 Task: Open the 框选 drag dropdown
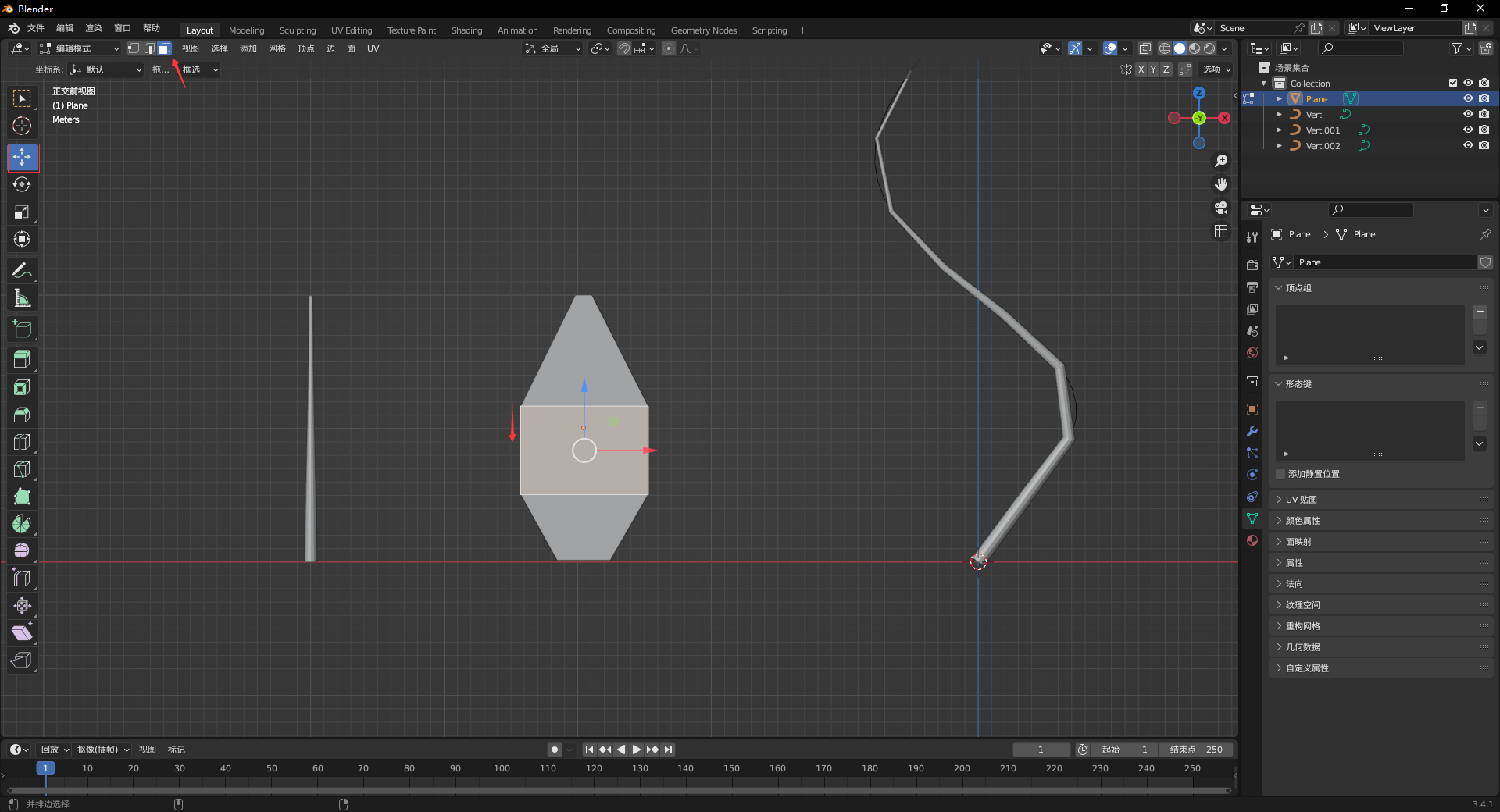(200, 69)
